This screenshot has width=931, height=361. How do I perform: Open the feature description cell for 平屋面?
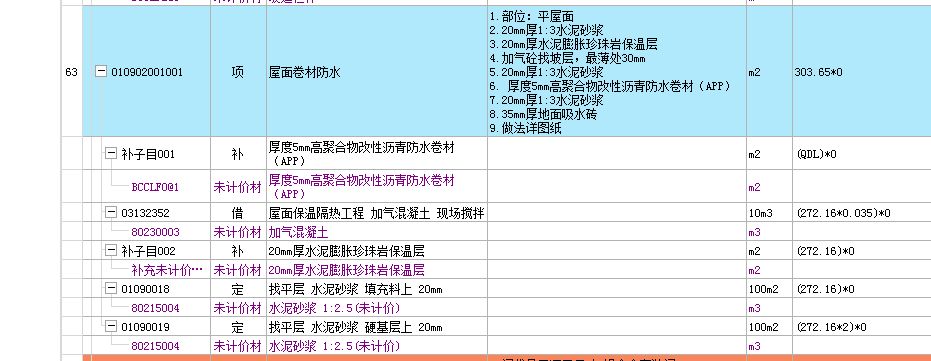617,72
